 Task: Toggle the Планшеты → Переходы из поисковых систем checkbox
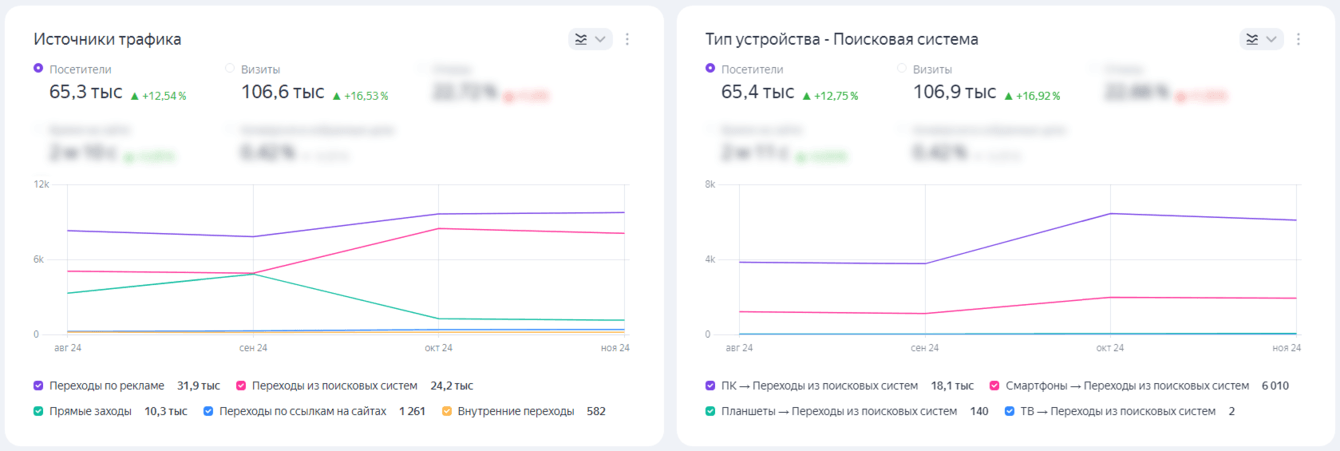point(710,411)
